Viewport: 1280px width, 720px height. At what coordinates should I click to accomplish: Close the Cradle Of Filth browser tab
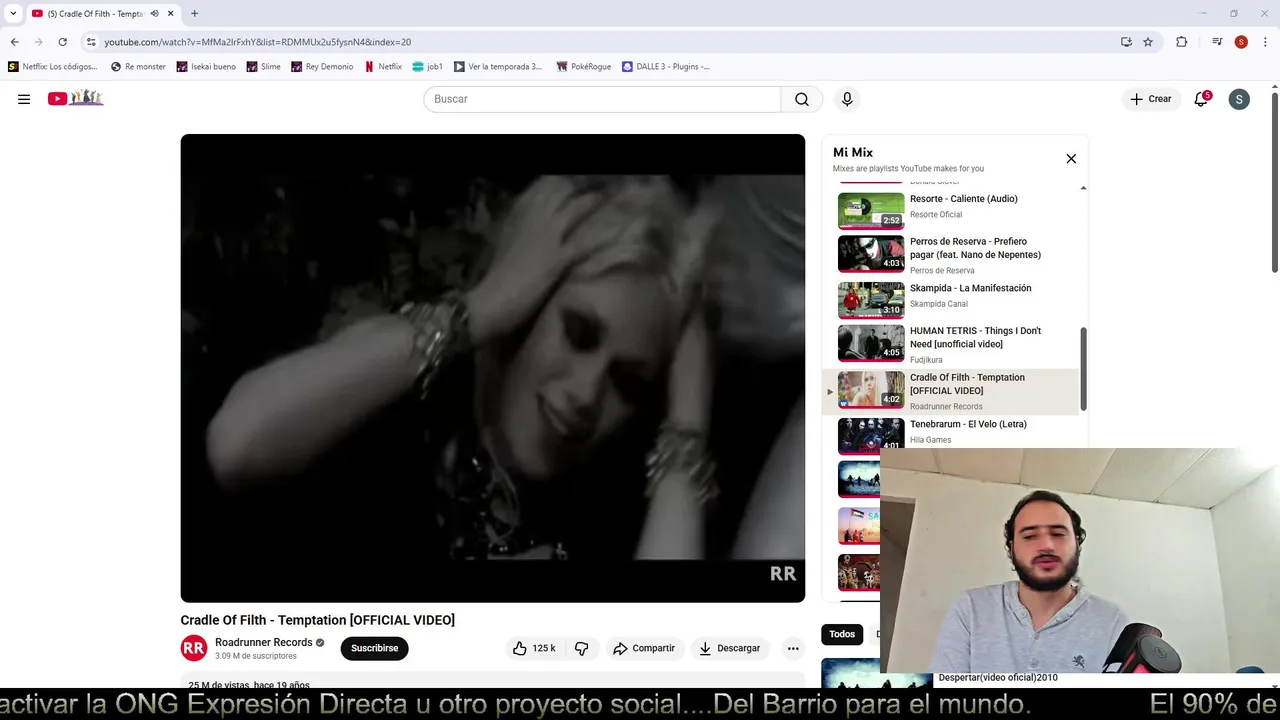tap(171, 14)
